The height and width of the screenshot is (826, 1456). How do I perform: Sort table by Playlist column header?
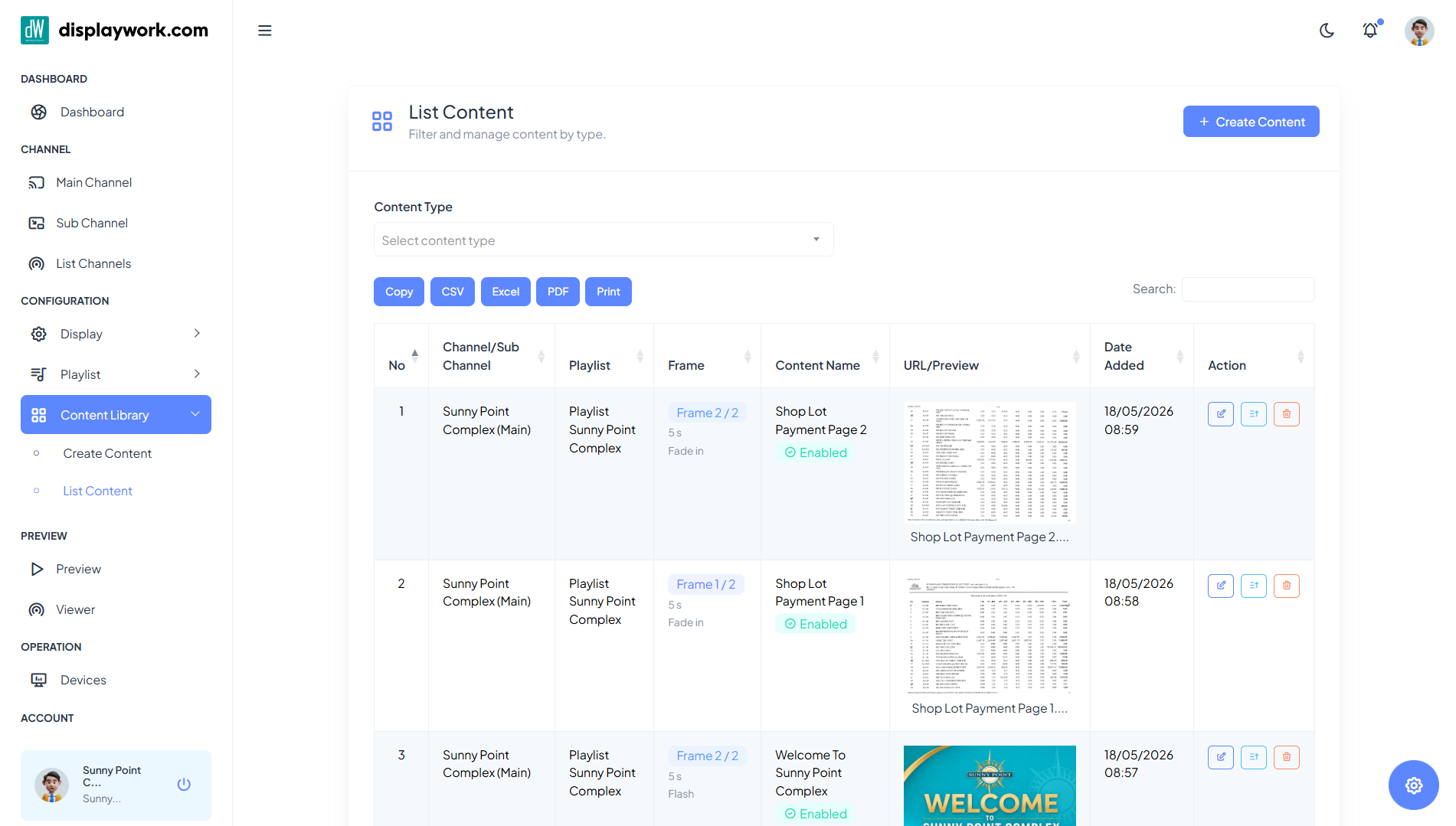pyautogui.click(x=604, y=356)
